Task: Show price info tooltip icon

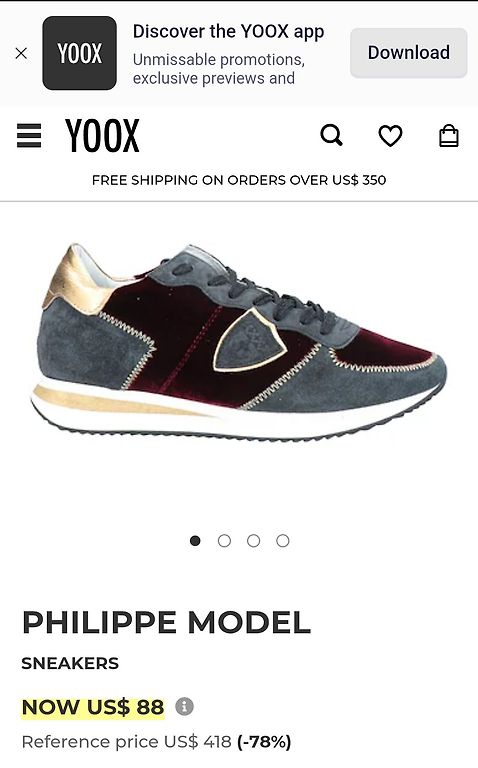Action: click(x=185, y=706)
